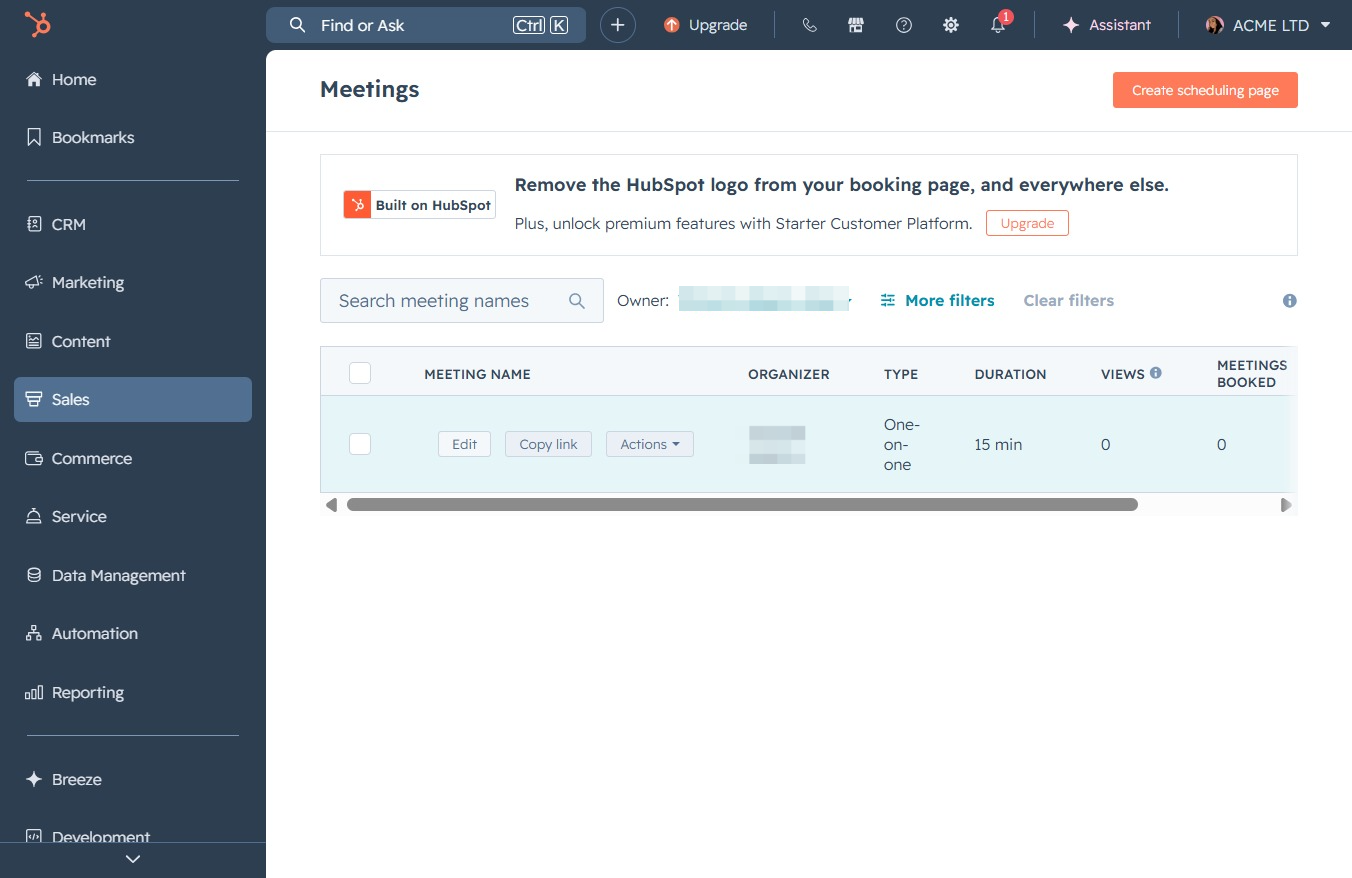The image size is (1352, 878).
Task: Sort by the Meeting Name column header
Action: [477, 374]
